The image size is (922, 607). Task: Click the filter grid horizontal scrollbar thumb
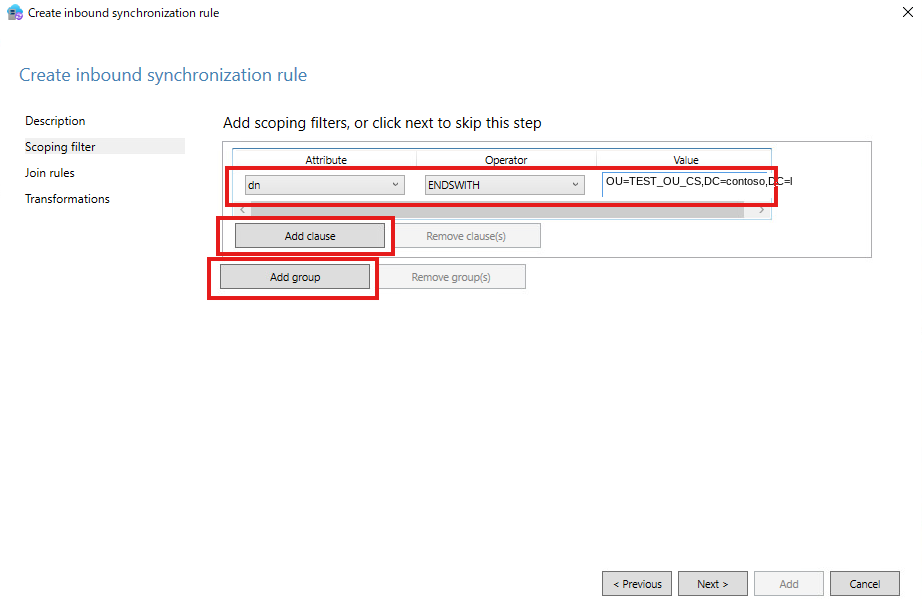[497, 211]
